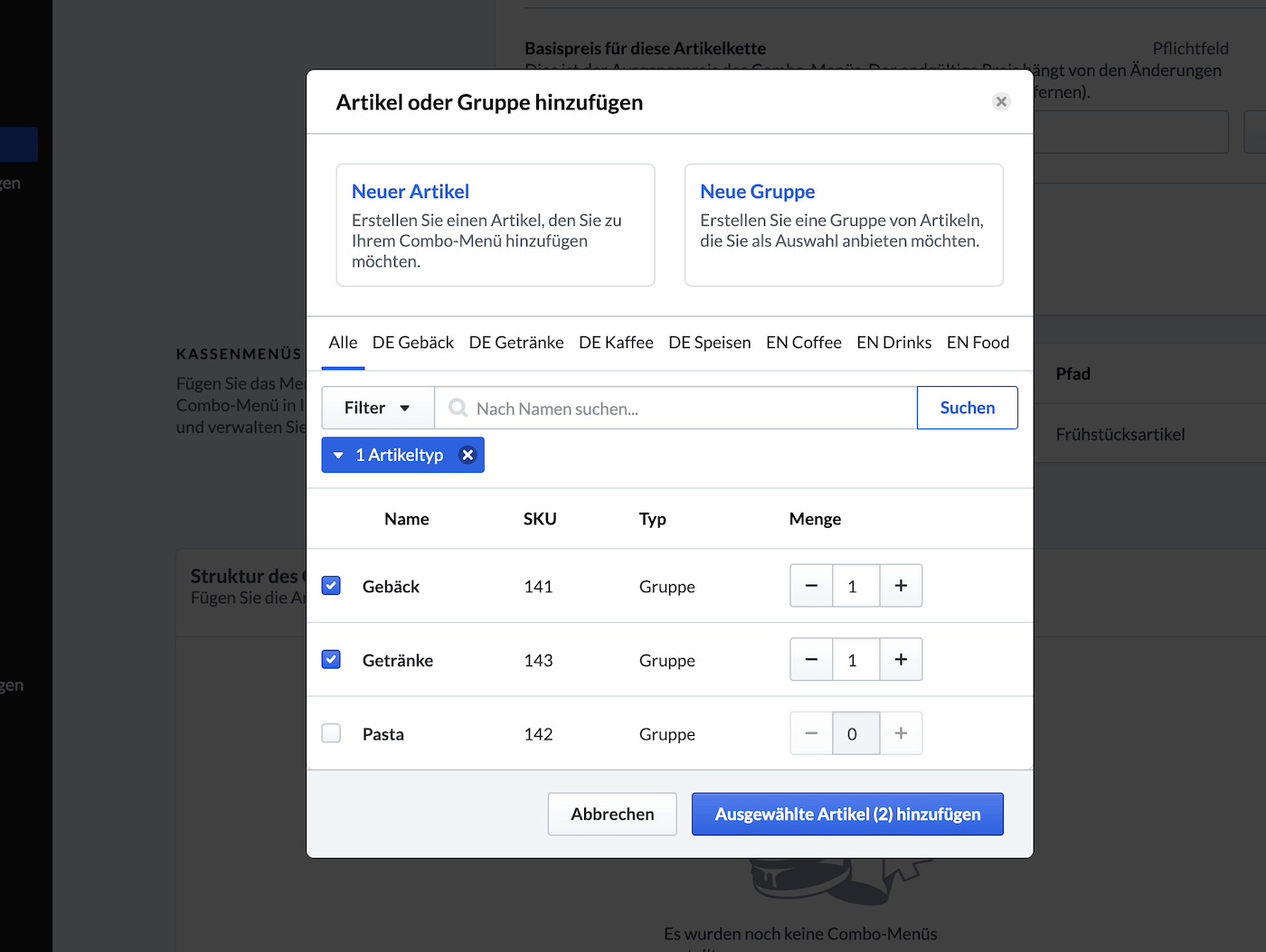Expand the 1 Artikeltyp filter chip

[338, 455]
